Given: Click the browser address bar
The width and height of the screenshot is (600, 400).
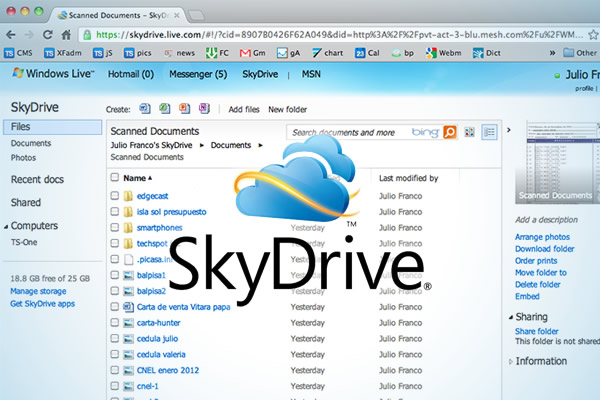Looking at the screenshot, I should pyautogui.click(x=333, y=35).
